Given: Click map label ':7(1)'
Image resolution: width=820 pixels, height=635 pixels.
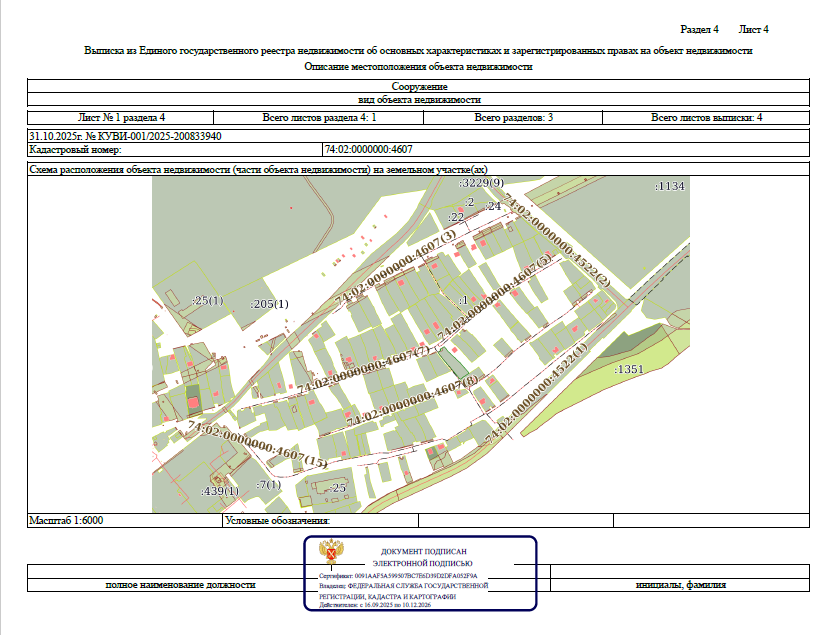Looking at the screenshot, I should 268,485.
